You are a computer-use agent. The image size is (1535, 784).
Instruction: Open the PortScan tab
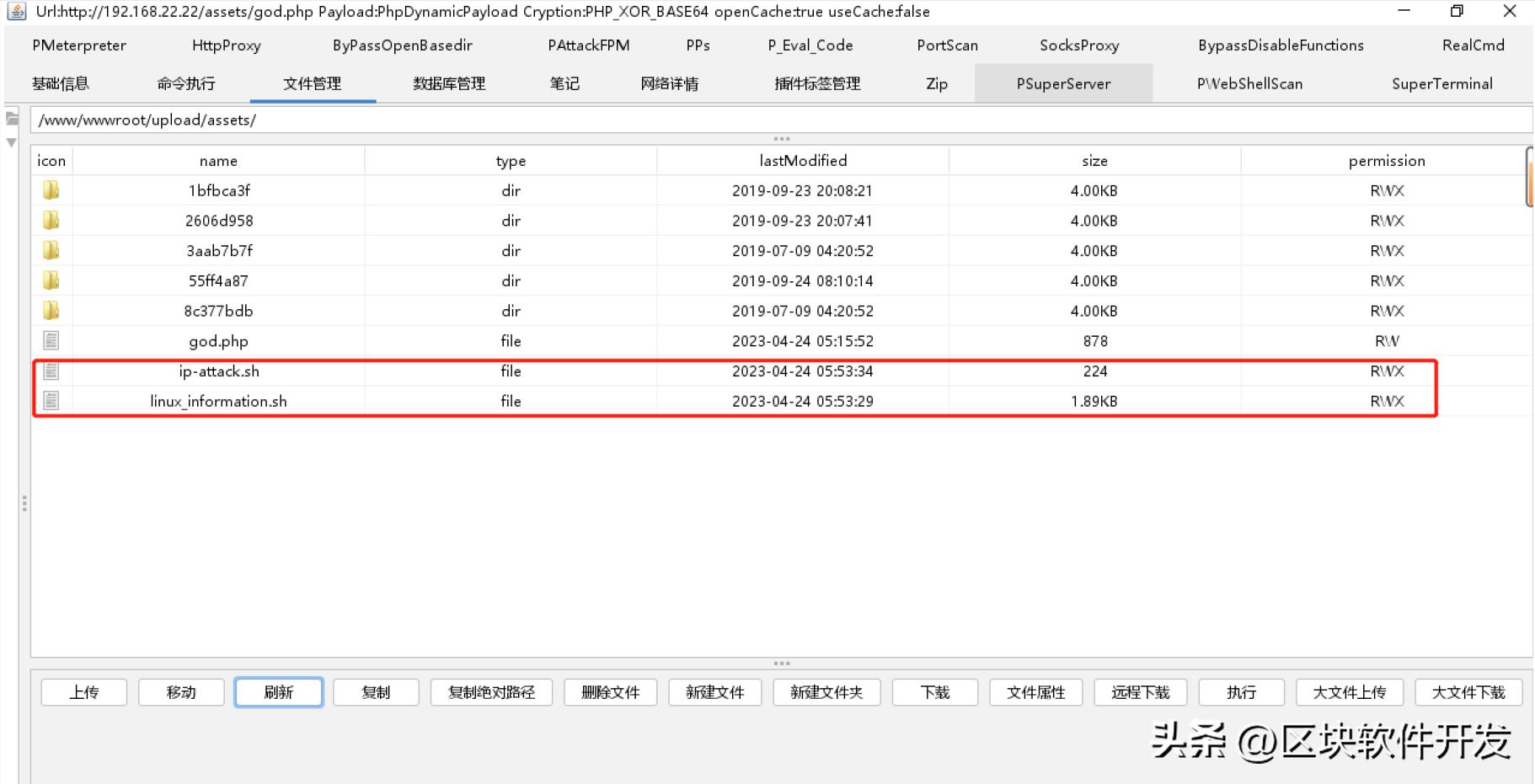(x=947, y=45)
